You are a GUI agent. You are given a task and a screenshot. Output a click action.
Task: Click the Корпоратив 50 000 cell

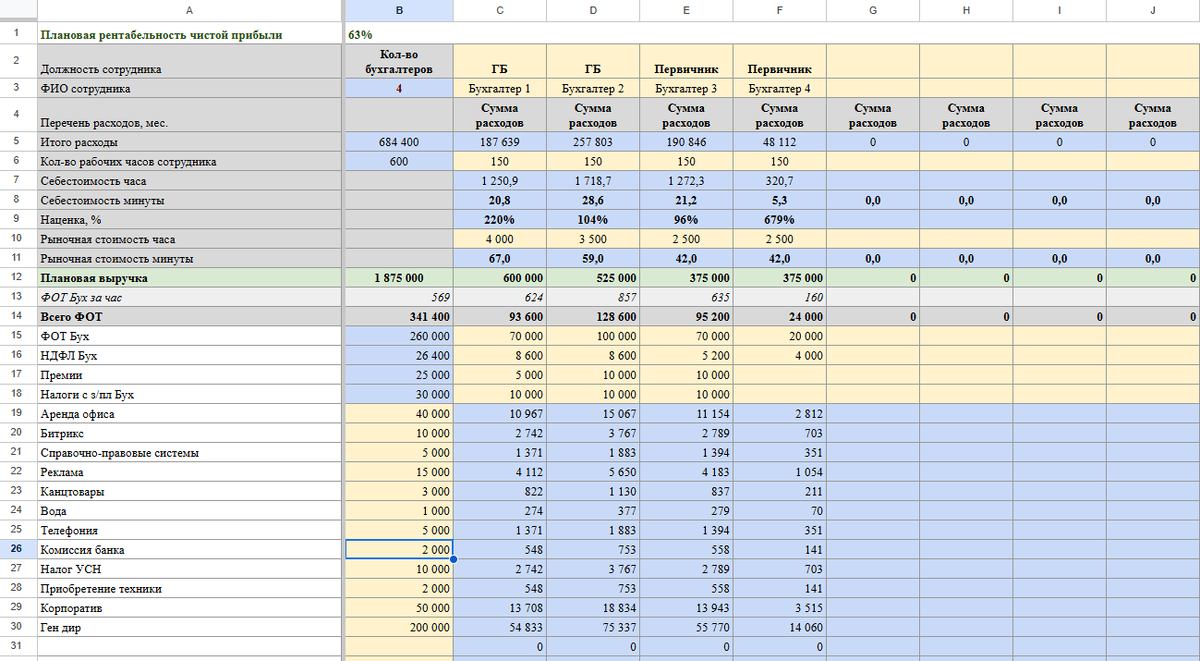pos(399,607)
